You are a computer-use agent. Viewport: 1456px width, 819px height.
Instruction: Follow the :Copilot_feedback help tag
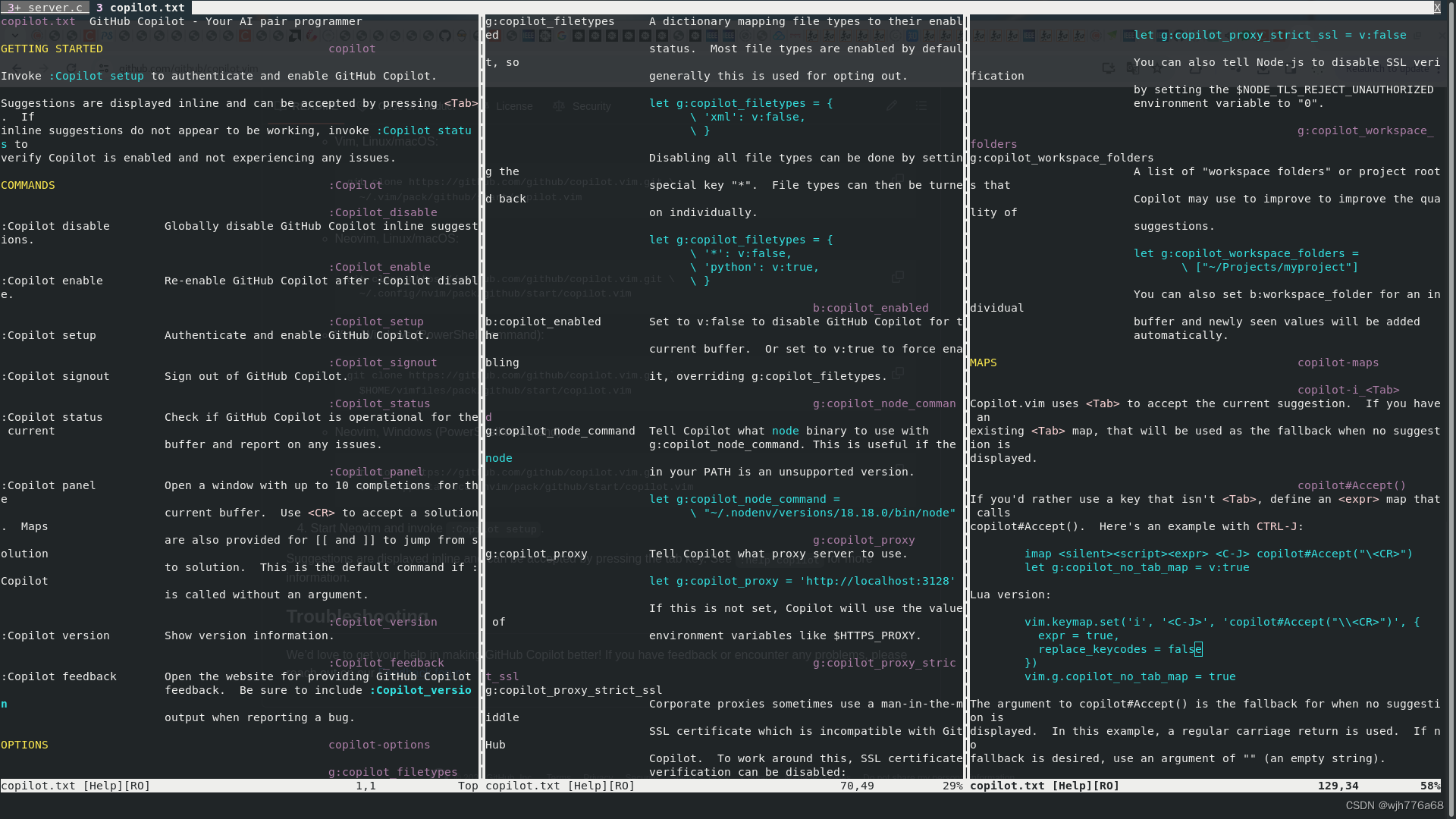pos(386,663)
